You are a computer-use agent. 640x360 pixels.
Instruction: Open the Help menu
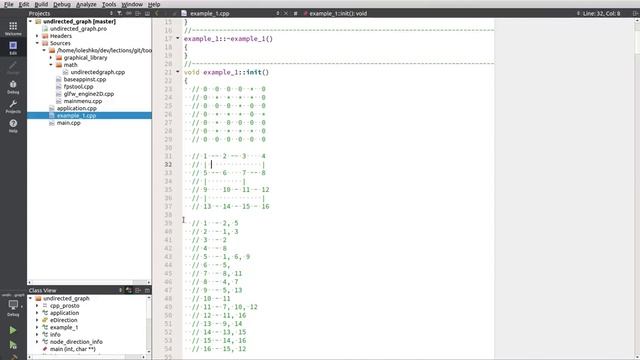153,4
